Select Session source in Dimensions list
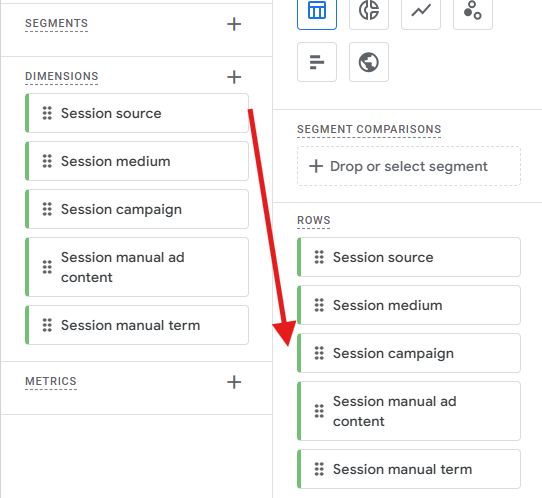 point(137,113)
